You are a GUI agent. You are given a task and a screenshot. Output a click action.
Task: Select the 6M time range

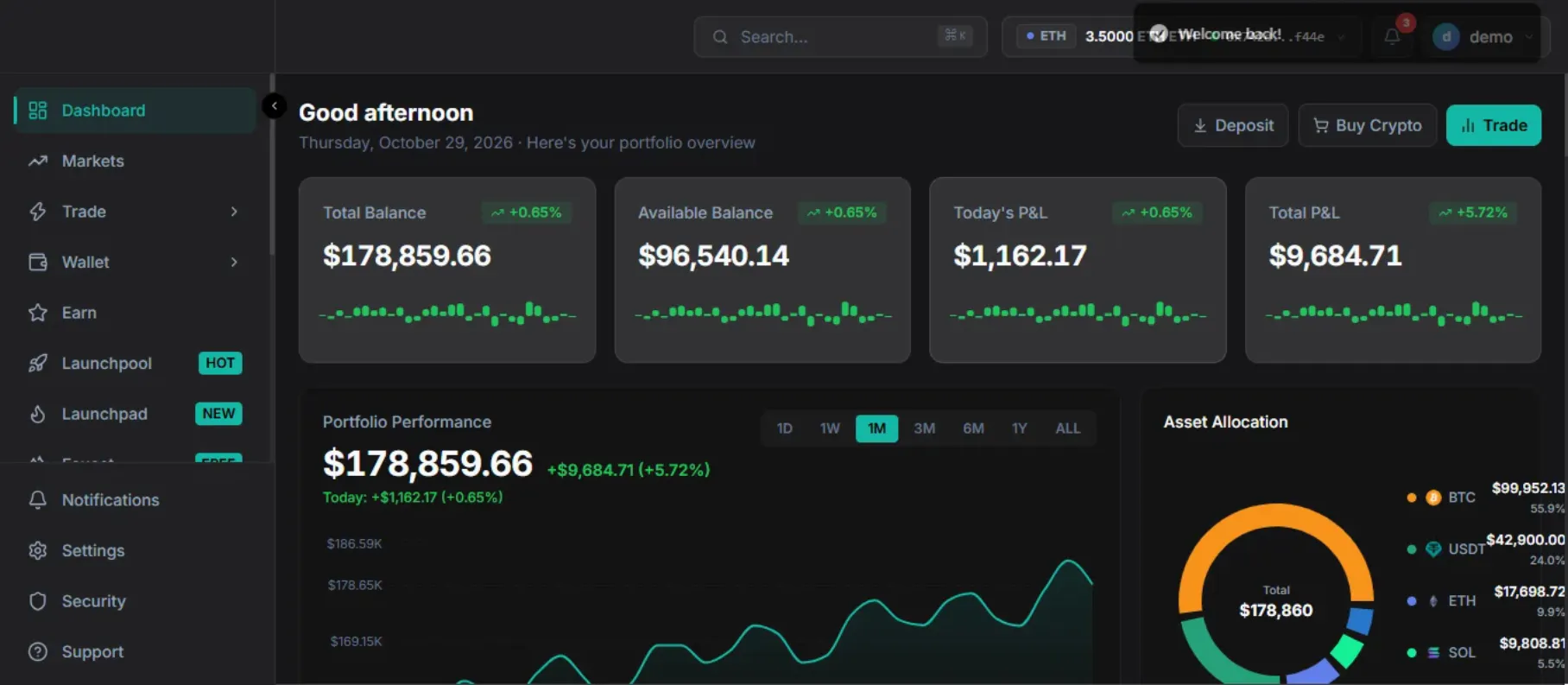[x=973, y=428]
